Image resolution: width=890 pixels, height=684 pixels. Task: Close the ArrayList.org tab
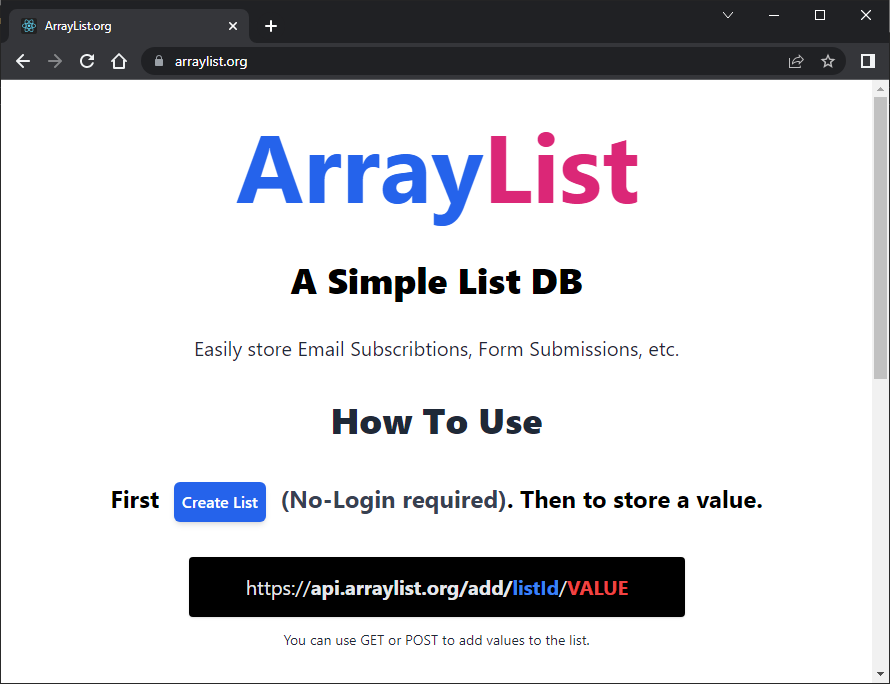click(x=233, y=26)
